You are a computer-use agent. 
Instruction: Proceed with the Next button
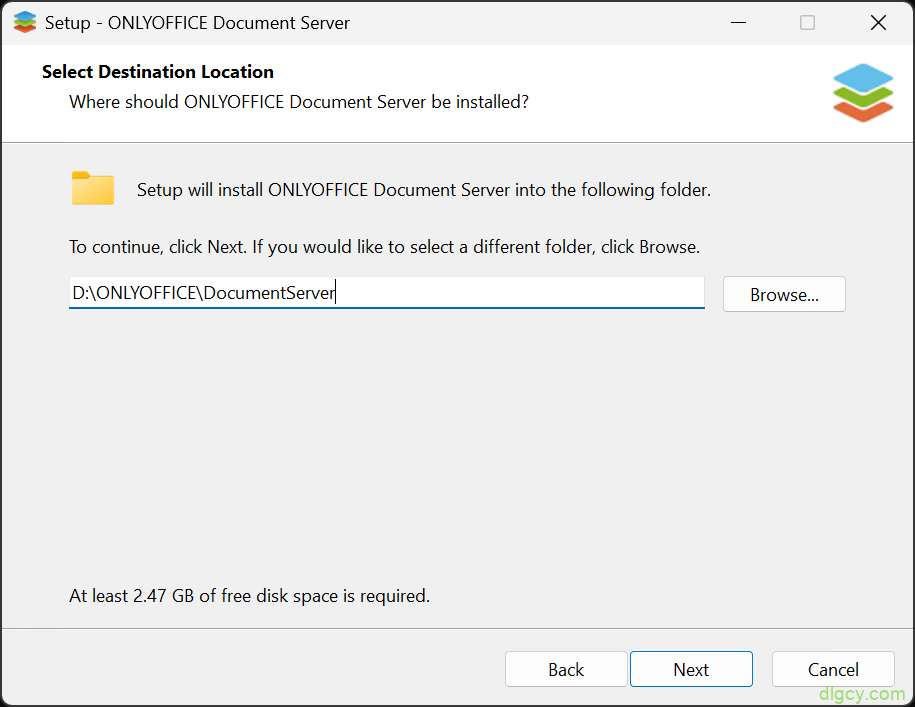coord(691,669)
